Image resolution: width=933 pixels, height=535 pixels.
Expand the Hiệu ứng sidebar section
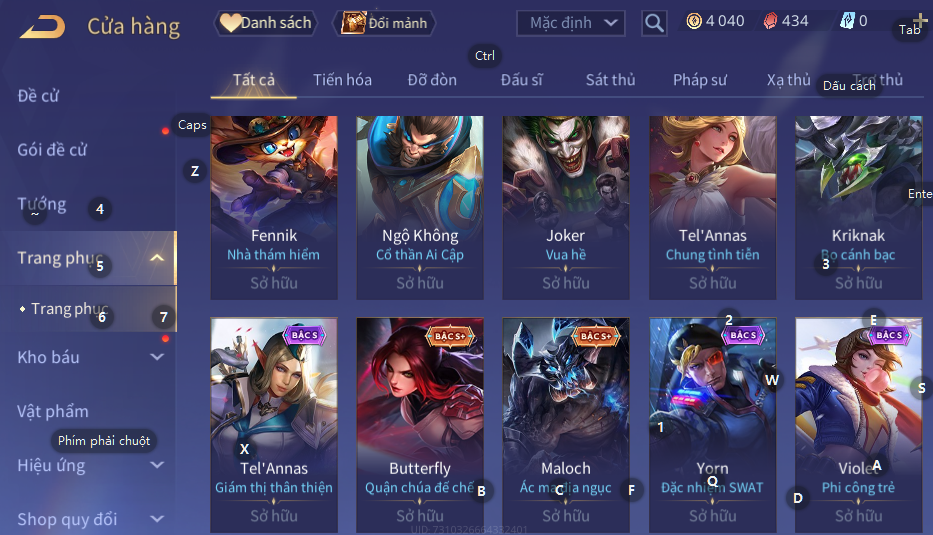coord(157,465)
